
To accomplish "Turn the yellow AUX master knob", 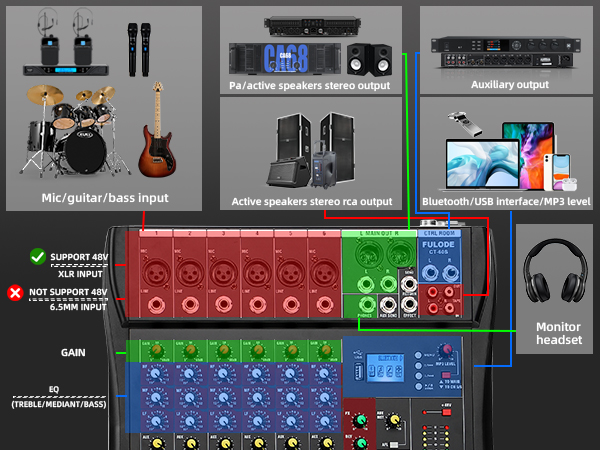I will [x=394, y=420].
